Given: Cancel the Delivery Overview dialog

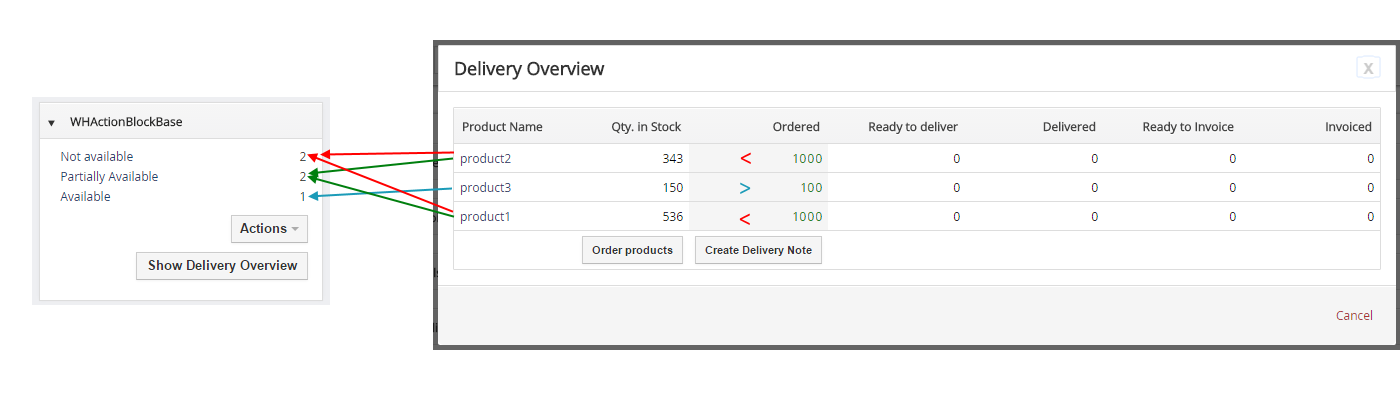Looking at the screenshot, I should (x=1354, y=315).
